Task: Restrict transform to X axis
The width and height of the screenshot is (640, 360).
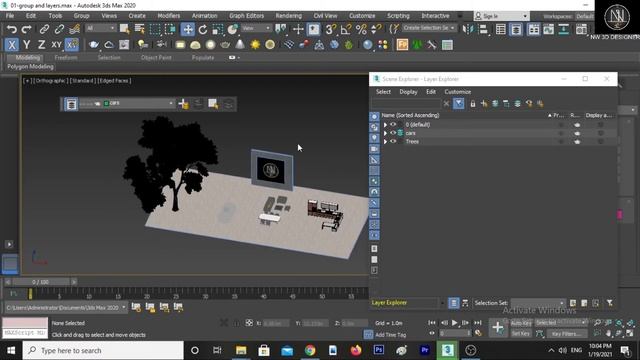Action: pyautogui.click(x=12, y=45)
